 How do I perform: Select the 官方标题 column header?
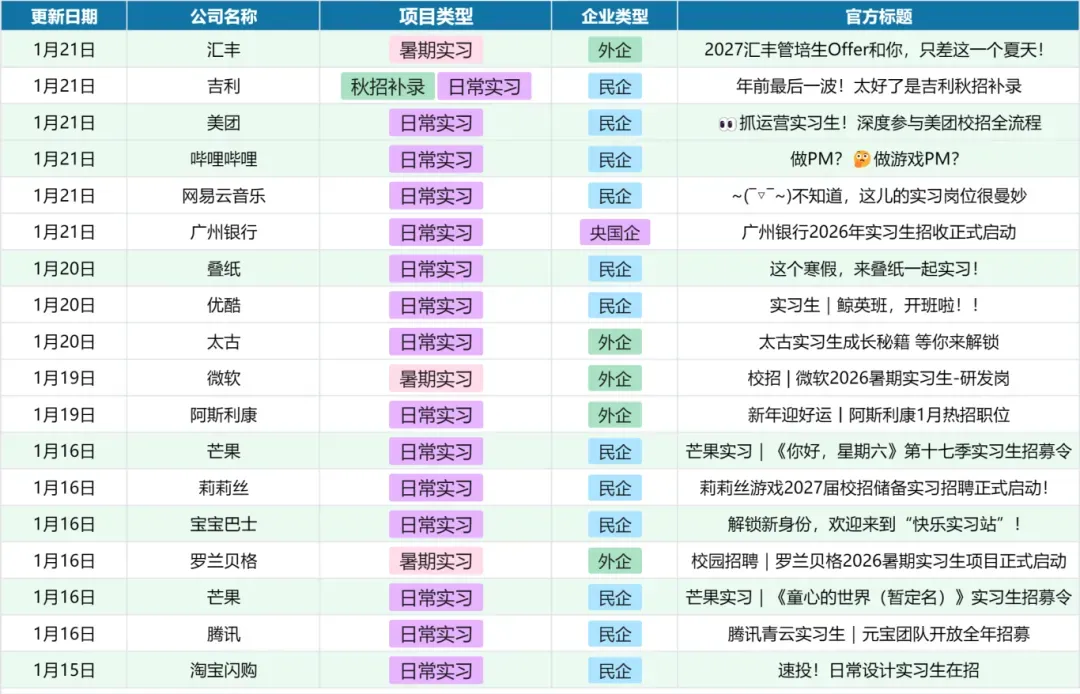(878, 16)
